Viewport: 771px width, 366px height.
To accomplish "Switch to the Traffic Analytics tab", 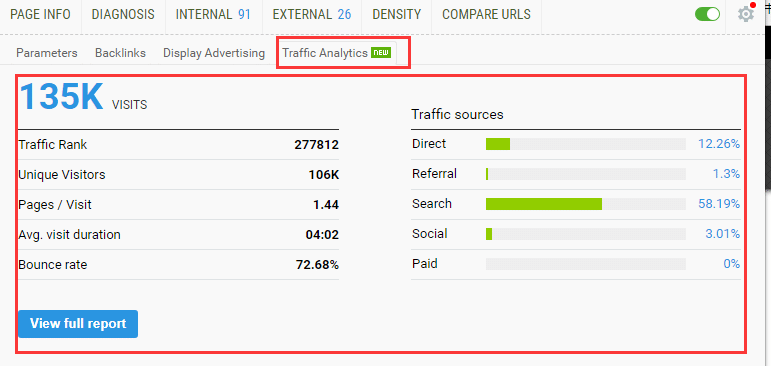I will click(x=337, y=53).
